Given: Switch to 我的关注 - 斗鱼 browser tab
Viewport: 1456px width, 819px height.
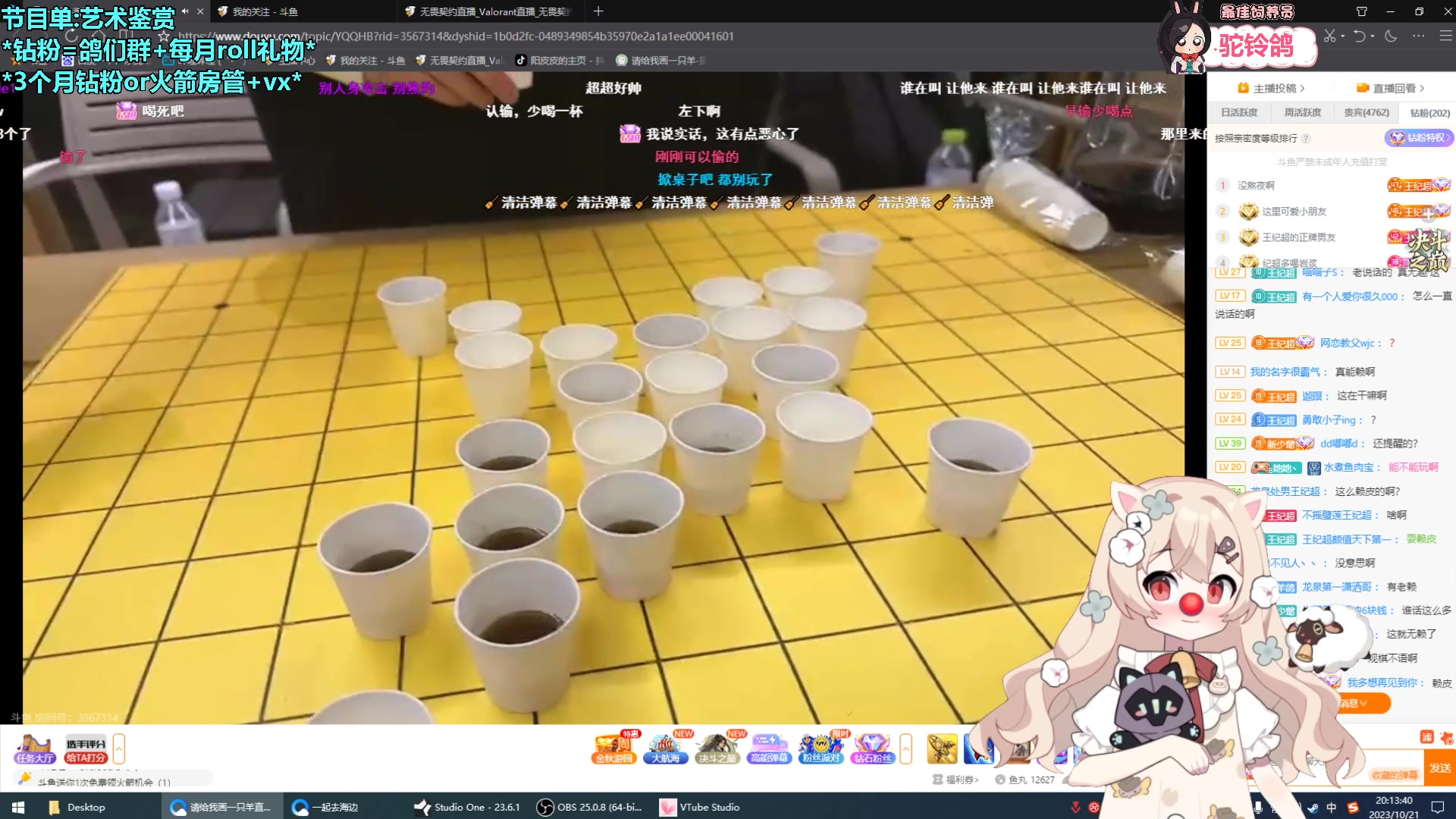Looking at the screenshot, I should pyautogui.click(x=303, y=11).
